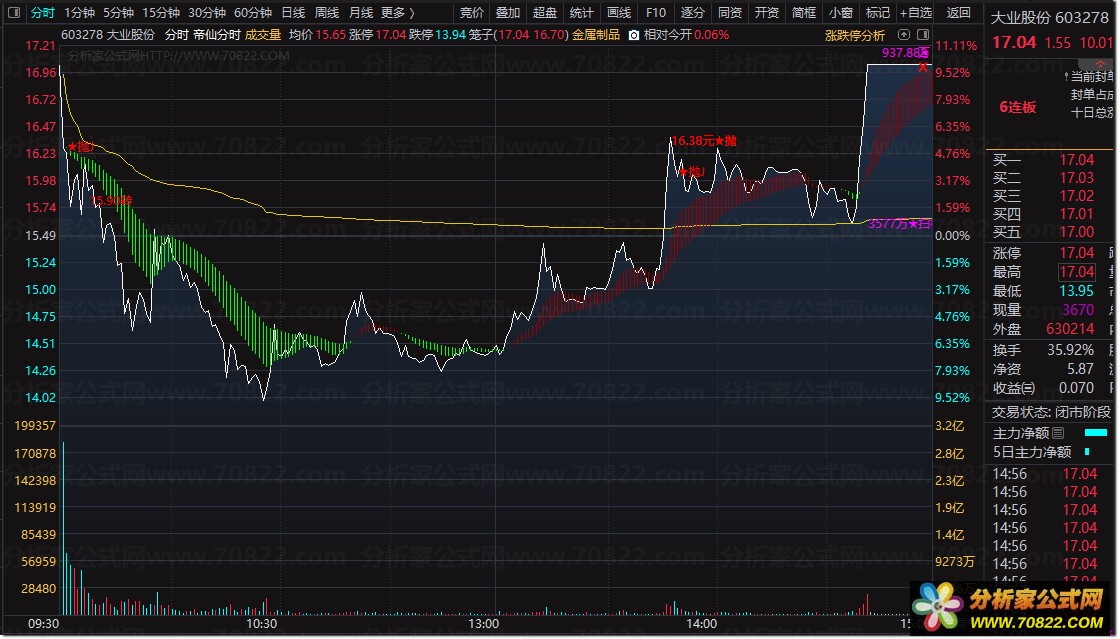The width and height of the screenshot is (1120, 639).
Task: Click the 937.88万 purple label
Action: click(x=905, y=53)
